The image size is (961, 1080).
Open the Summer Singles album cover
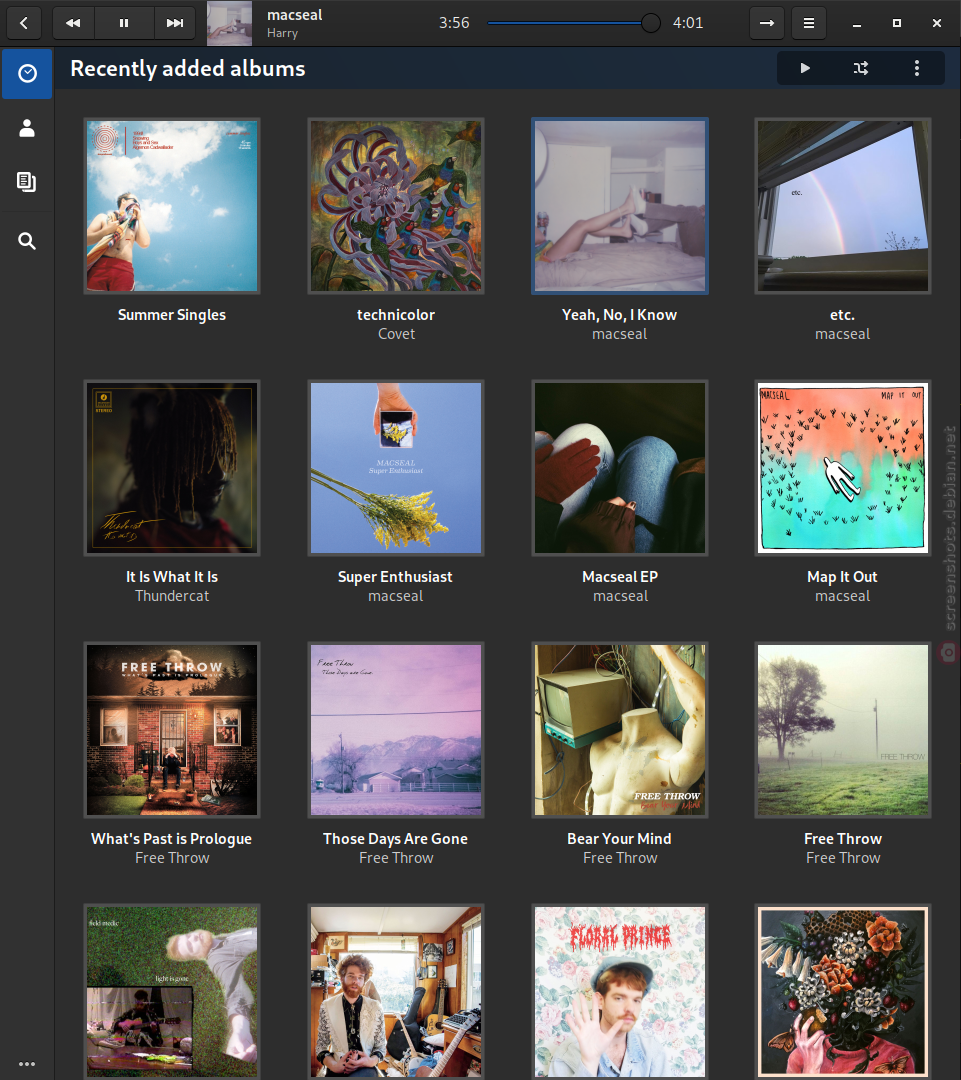tap(172, 206)
